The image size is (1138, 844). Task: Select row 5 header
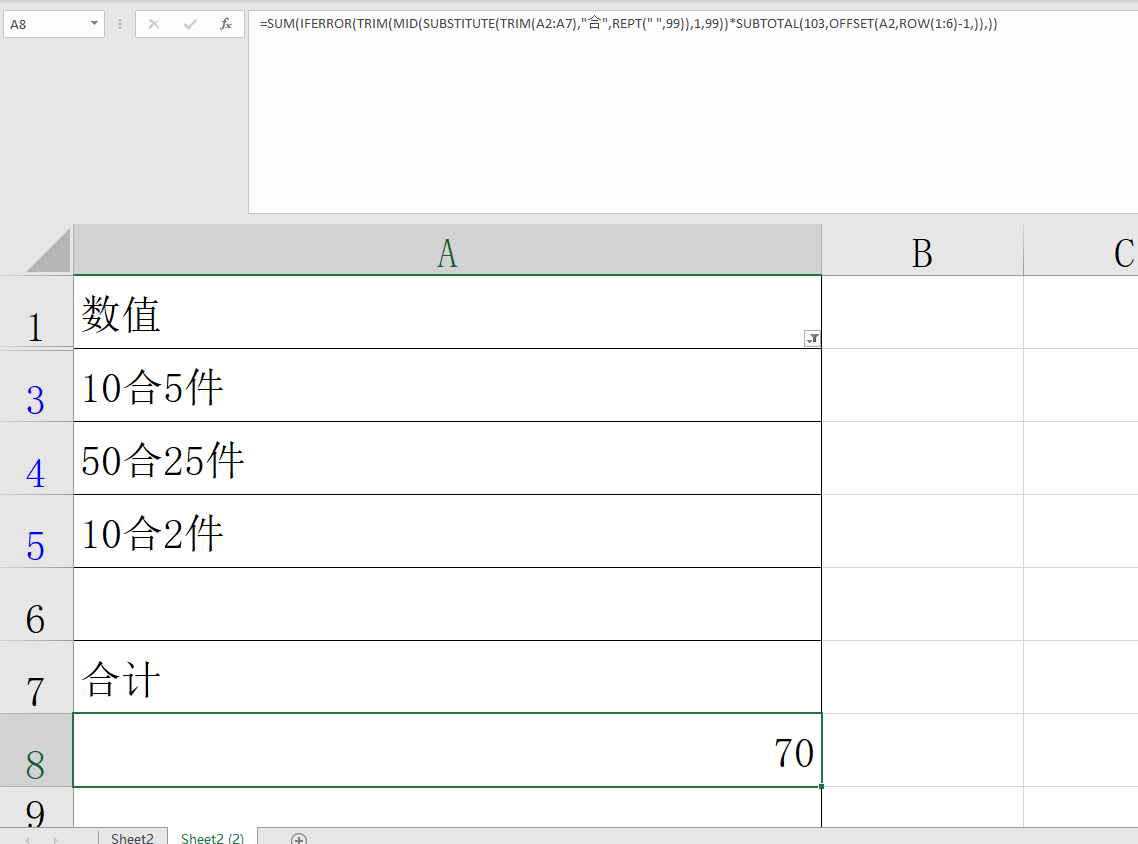[x=36, y=531]
